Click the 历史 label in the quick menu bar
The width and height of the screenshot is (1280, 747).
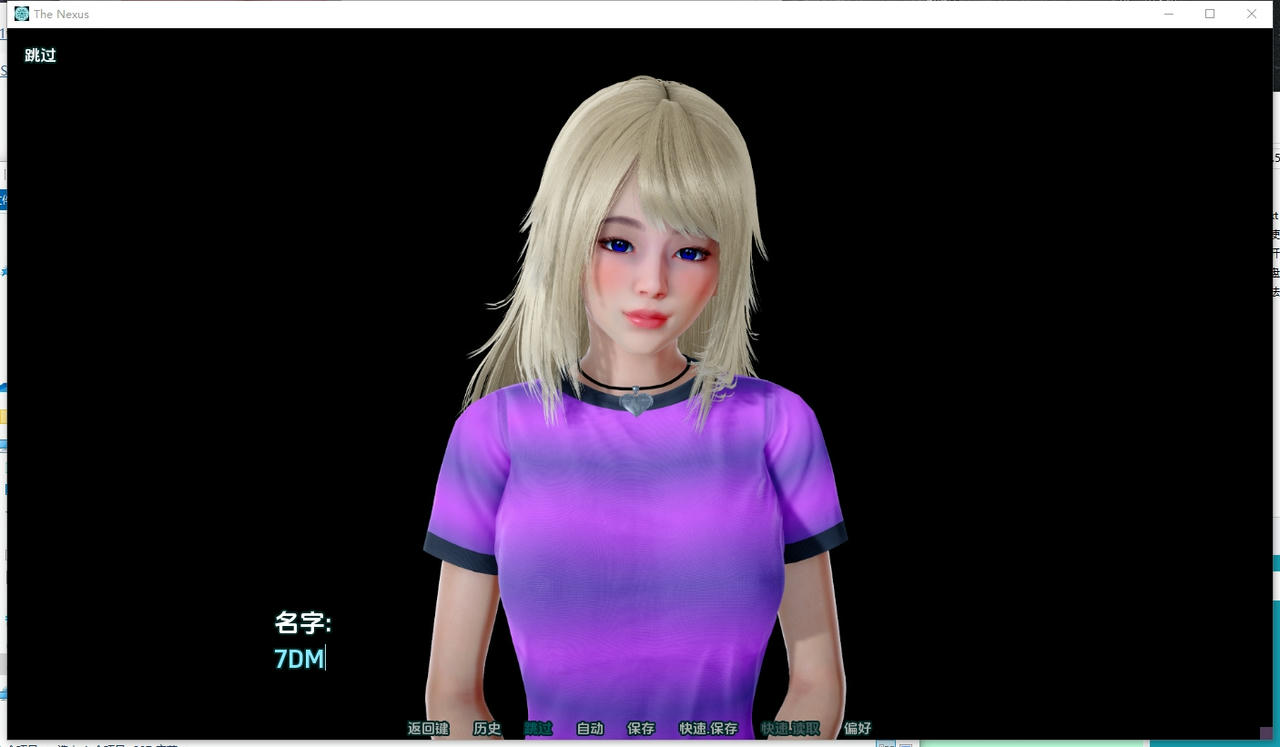point(487,729)
